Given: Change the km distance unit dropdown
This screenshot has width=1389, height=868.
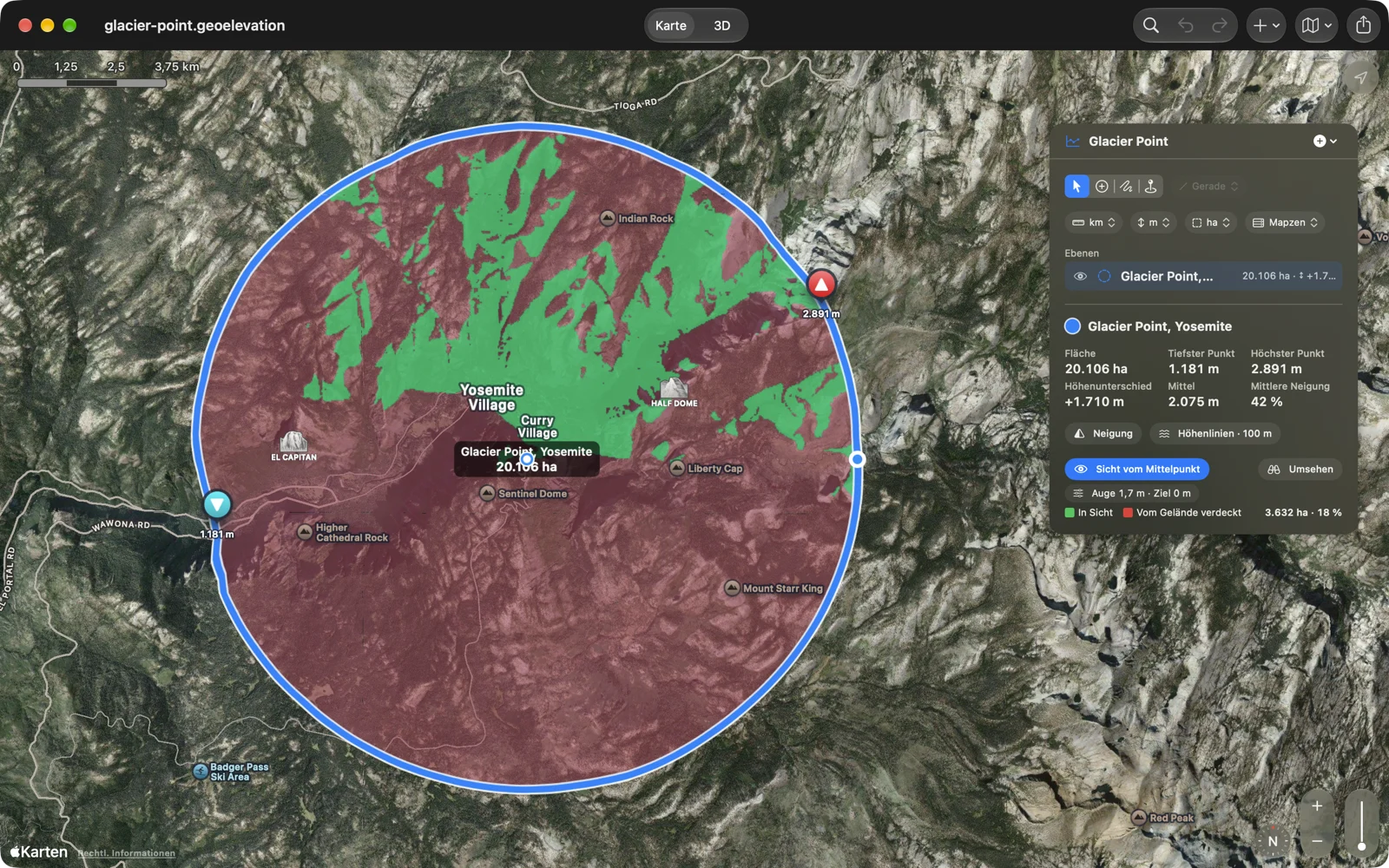Looking at the screenshot, I should (1094, 223).
